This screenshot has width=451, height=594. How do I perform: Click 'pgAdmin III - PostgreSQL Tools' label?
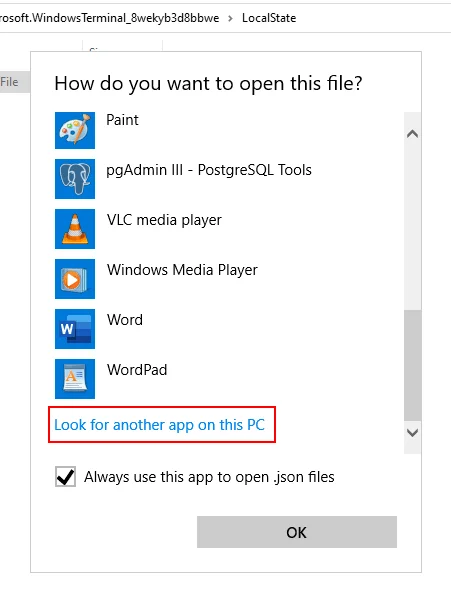tap(209, 170)
